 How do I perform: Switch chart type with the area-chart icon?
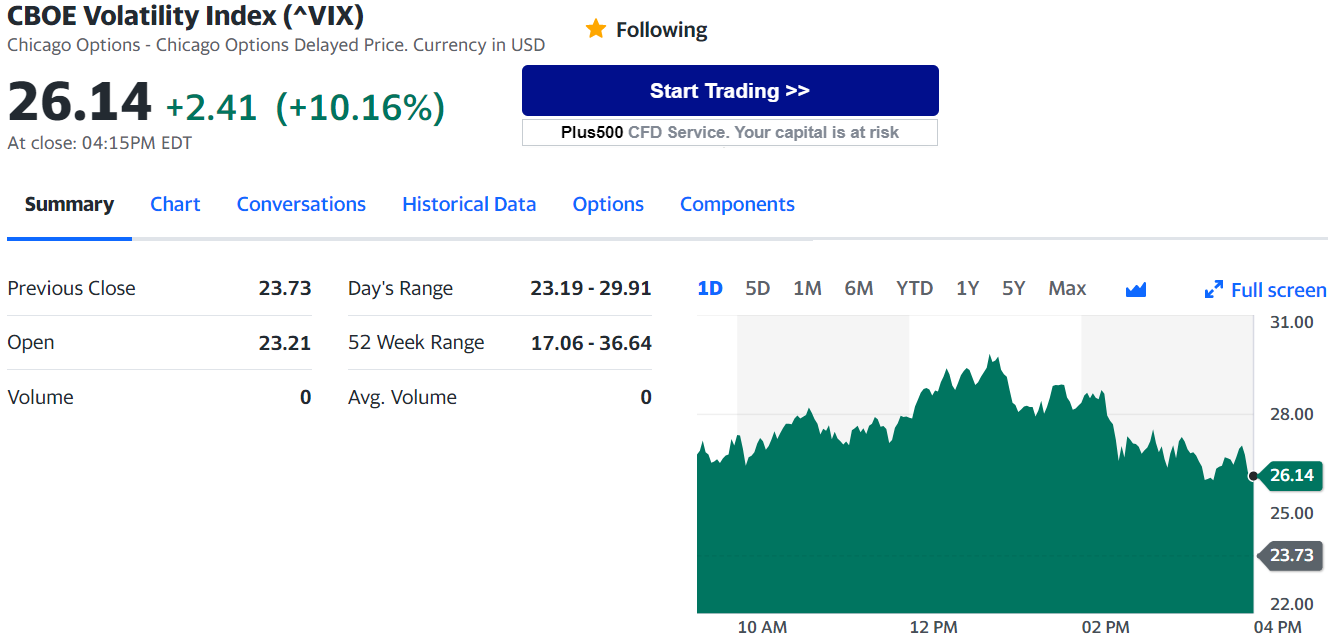(x=1135, y=290)
